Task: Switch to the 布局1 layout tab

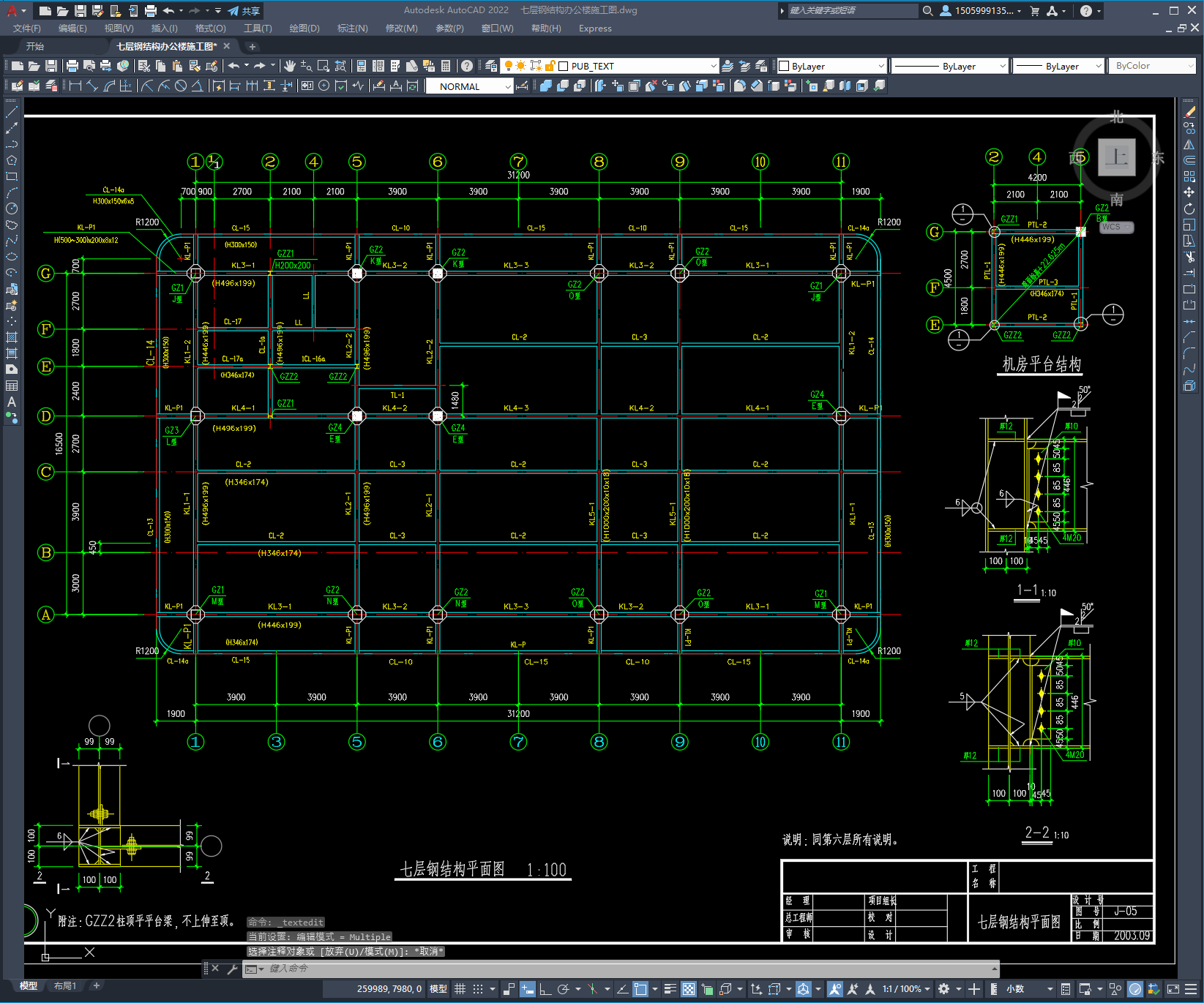Action: point(65,986)
